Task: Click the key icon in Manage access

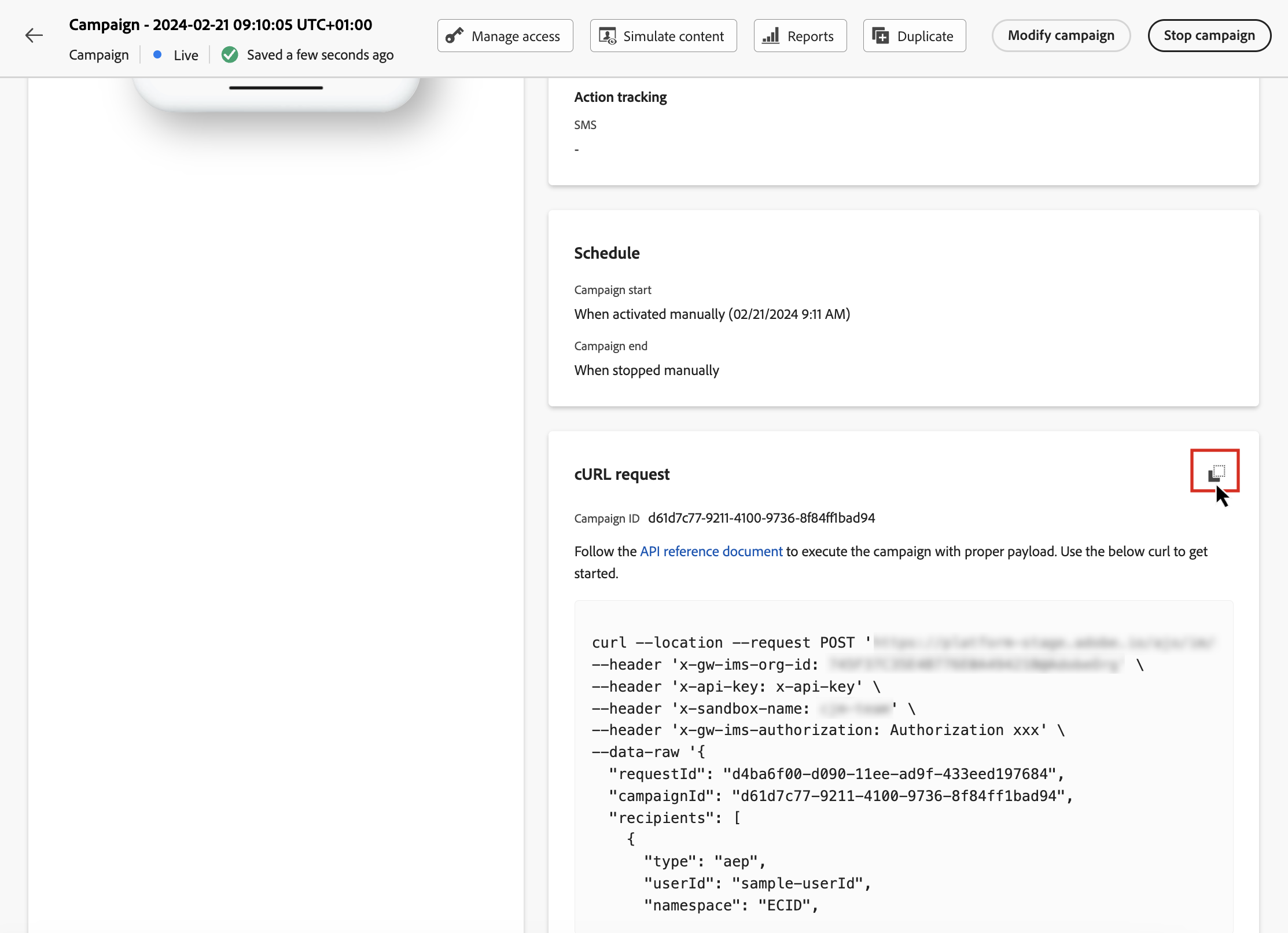Action: pos(455,36)
